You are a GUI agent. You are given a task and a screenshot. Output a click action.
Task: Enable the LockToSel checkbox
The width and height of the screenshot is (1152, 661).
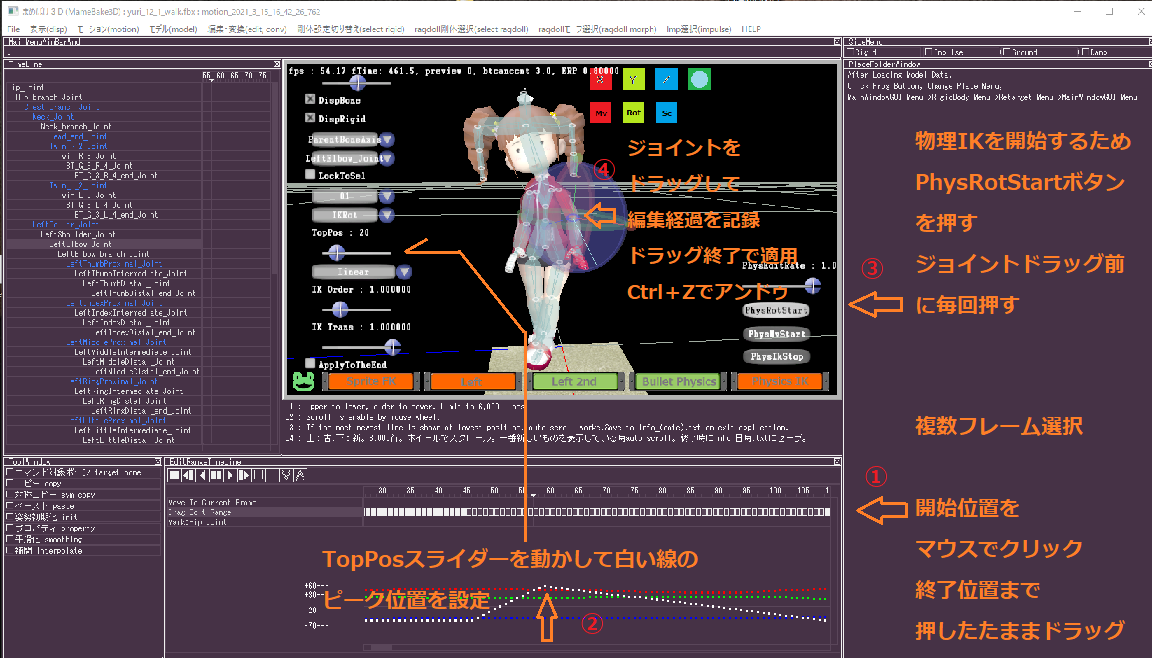pos(311,175)
